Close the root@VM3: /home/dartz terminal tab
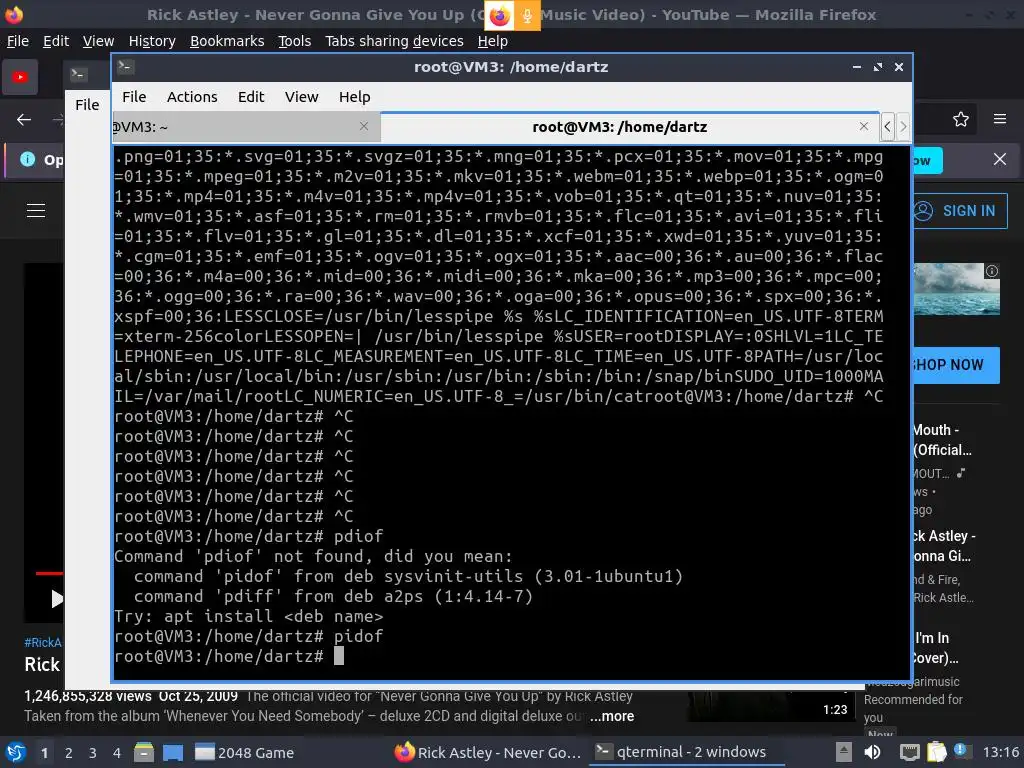 pyautogui.click(x=864, y=126)
